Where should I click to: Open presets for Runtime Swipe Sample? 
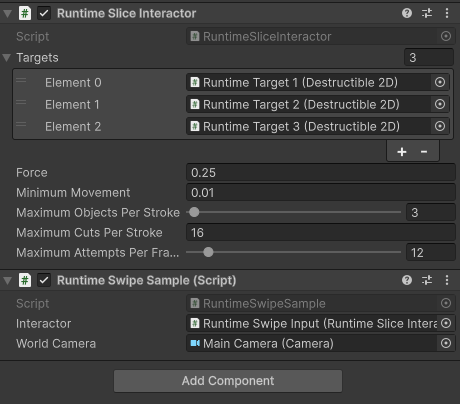427,280
